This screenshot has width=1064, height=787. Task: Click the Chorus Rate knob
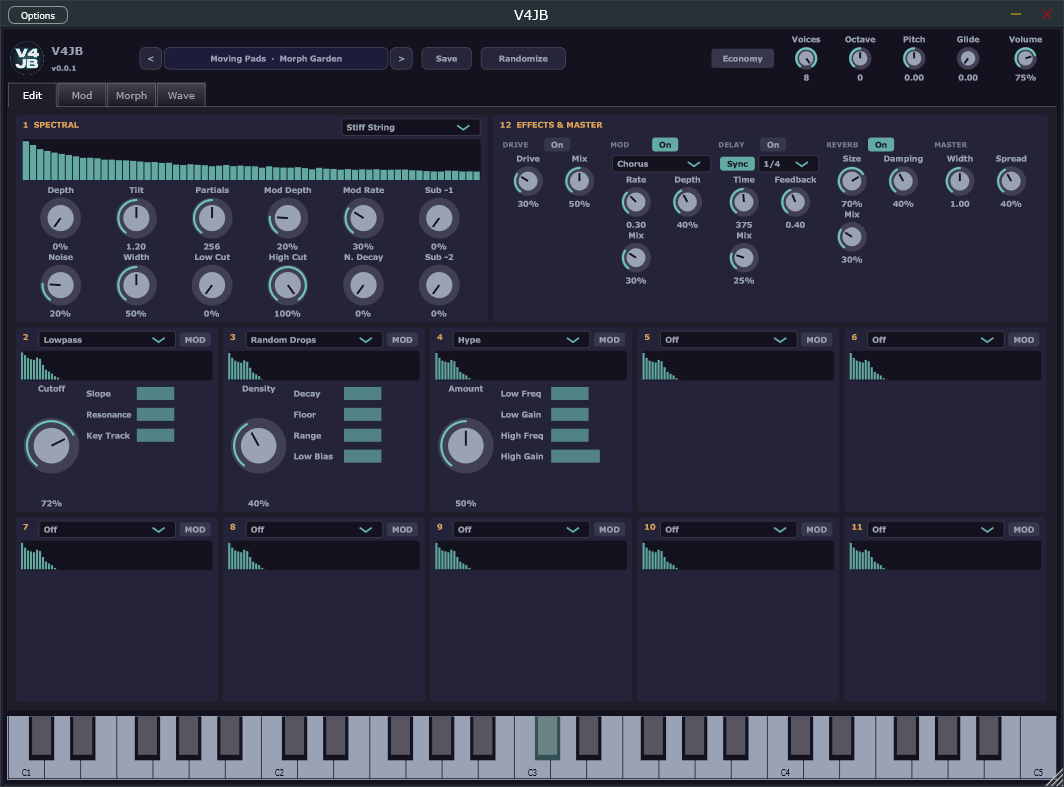click(635, 202)
